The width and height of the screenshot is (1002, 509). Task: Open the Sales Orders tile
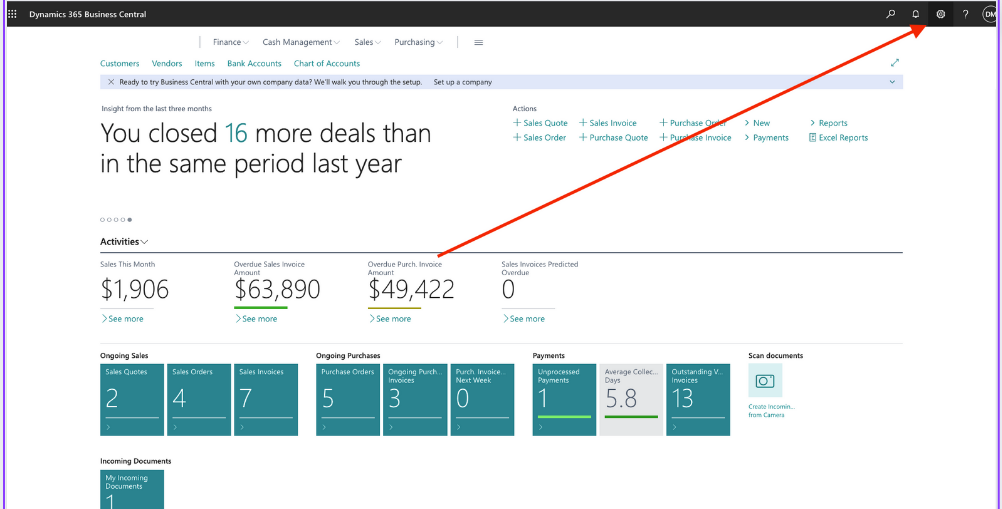tap(198, 399)
